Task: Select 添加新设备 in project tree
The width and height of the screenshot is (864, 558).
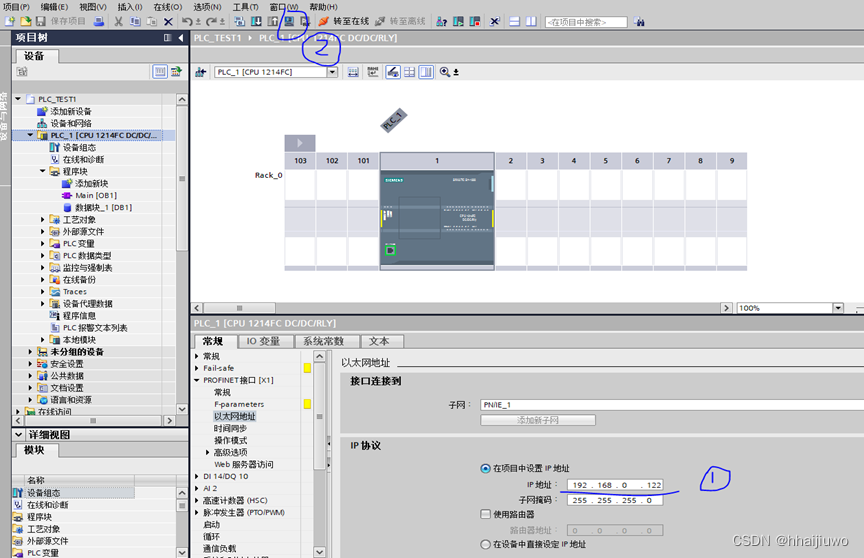Action: (x=71, y=111)
